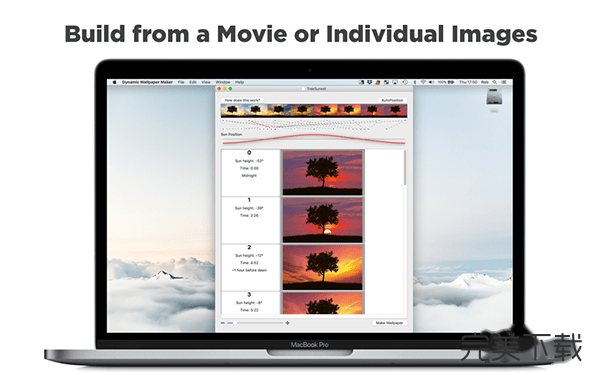
Task: Click the Wi-Fi status icon
Action: 423,82
